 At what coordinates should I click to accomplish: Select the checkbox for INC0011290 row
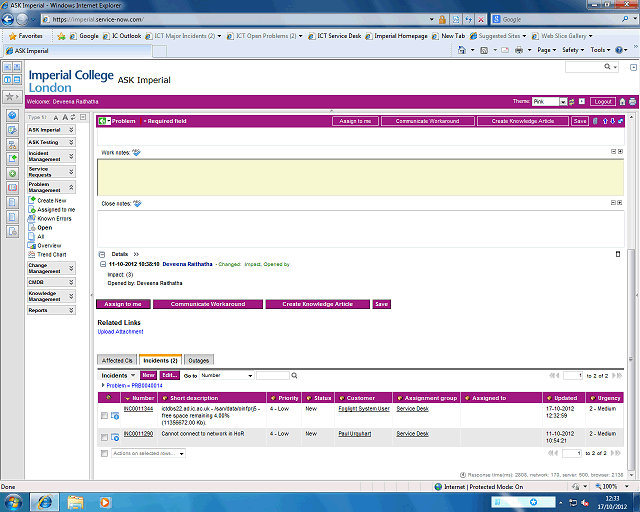(104, 437)
